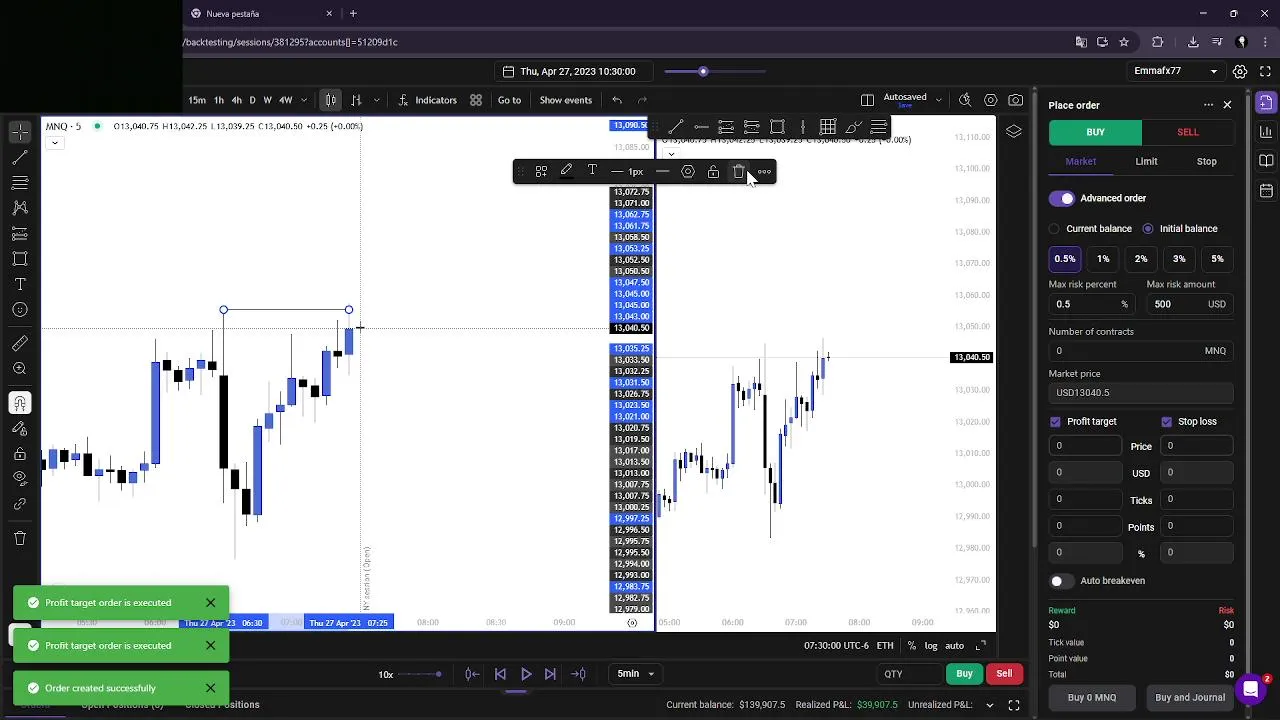Image resolution: width=1280 pixels, height=720 pixels.
Task: Select the ruler measure tool
Action: point(20,344)
